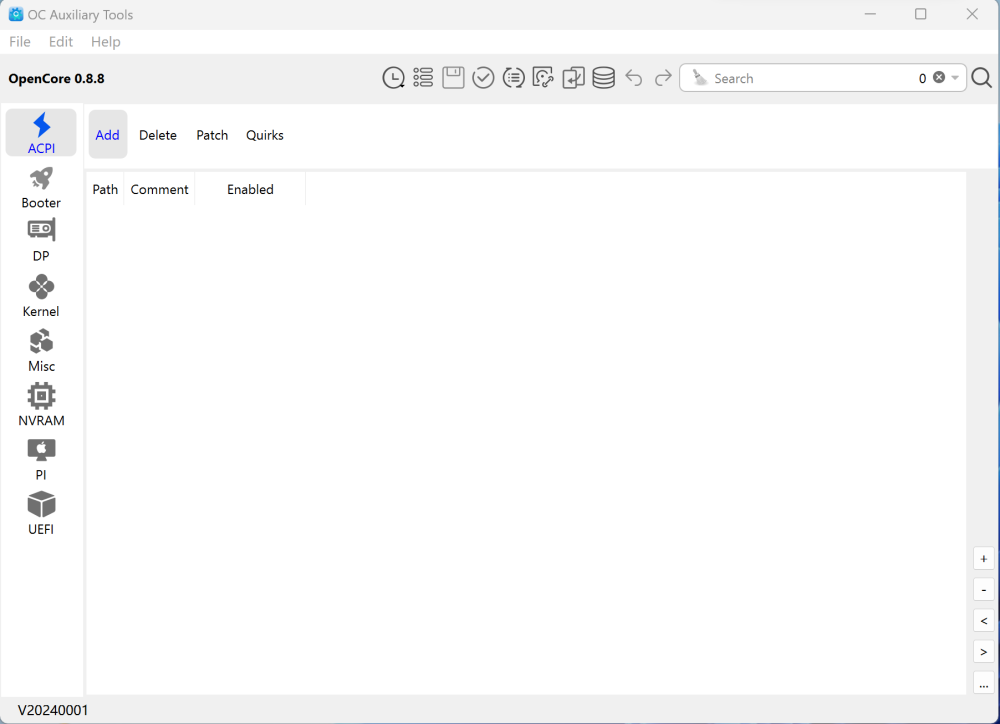This screenshot has width=1000, height=724.
Task: Open the Misc sidebar section
Action: 41,351
